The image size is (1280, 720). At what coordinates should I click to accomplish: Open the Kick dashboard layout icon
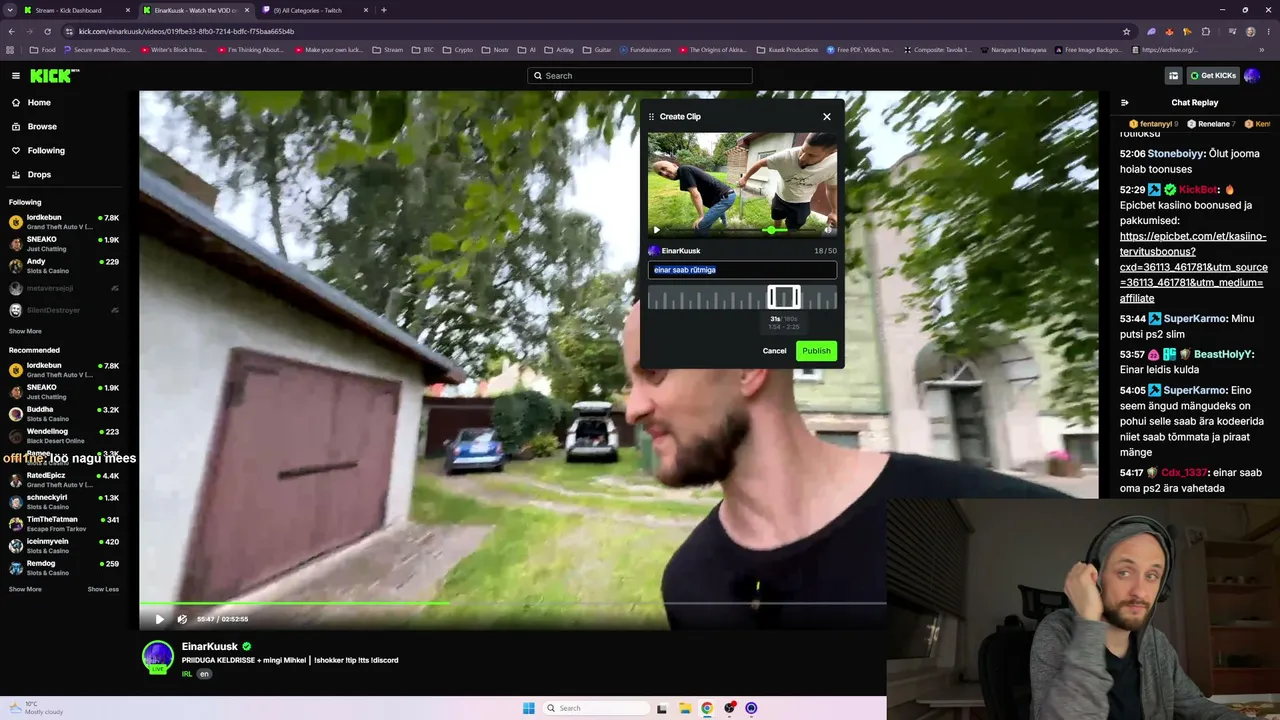tap(1174, 76)
